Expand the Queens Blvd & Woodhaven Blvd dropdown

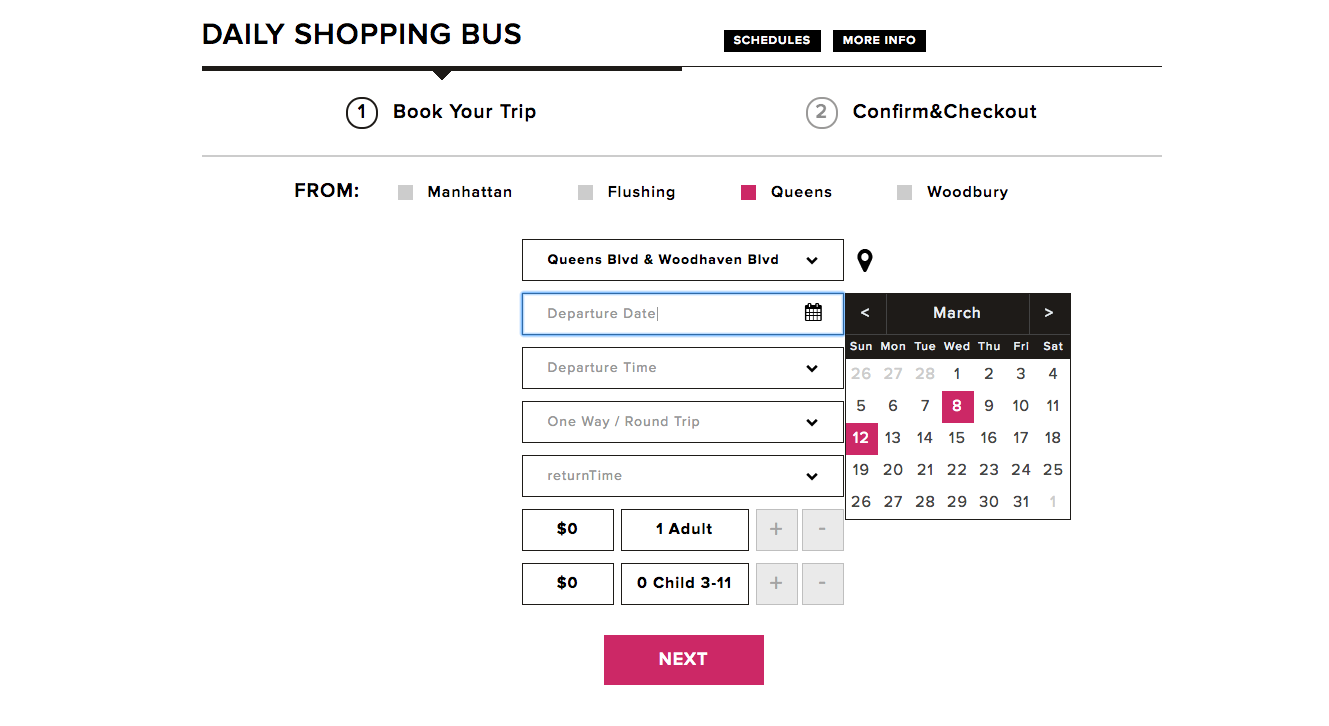(x=683, y=260)
